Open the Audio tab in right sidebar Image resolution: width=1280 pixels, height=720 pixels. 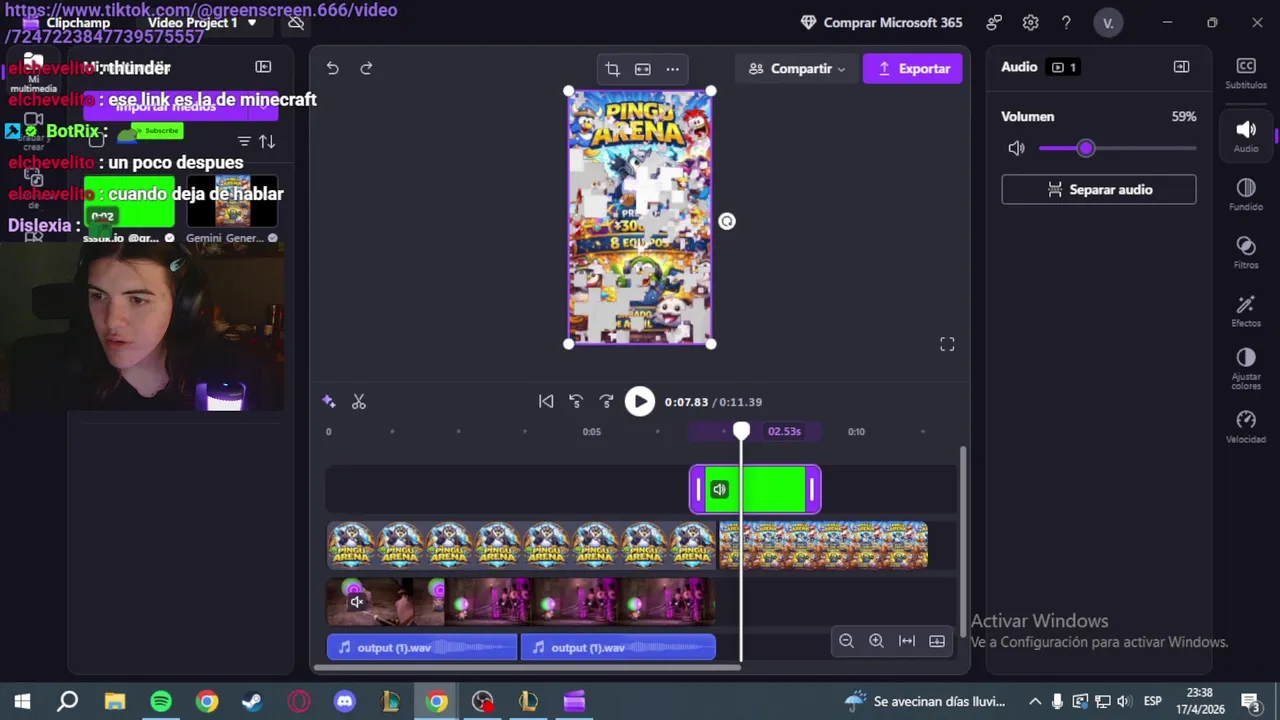point(1246,136)
